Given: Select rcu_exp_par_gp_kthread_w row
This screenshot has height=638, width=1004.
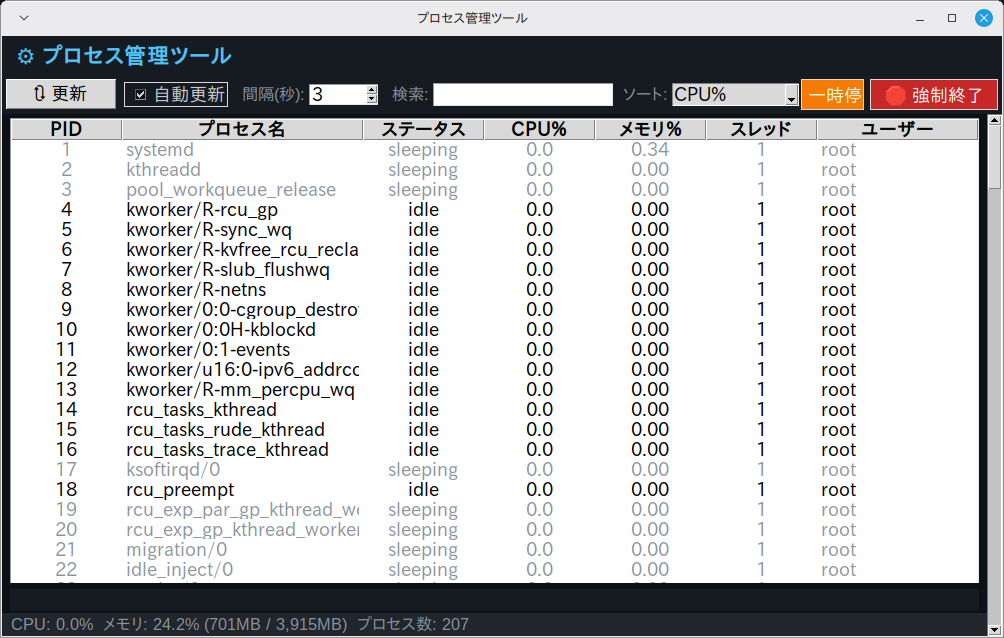Looking at the screenshot, I should click(494, 510).
